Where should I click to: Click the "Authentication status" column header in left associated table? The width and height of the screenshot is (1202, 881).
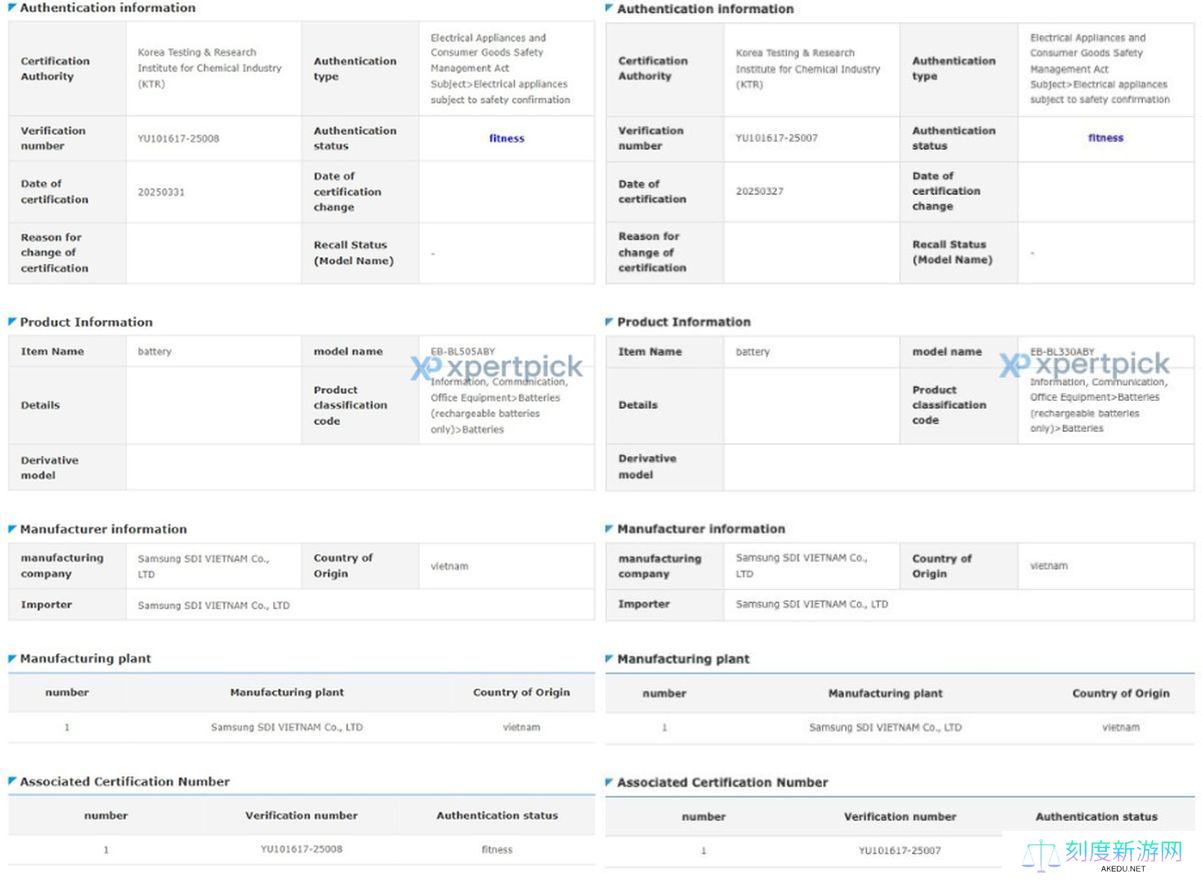(497, 816)
